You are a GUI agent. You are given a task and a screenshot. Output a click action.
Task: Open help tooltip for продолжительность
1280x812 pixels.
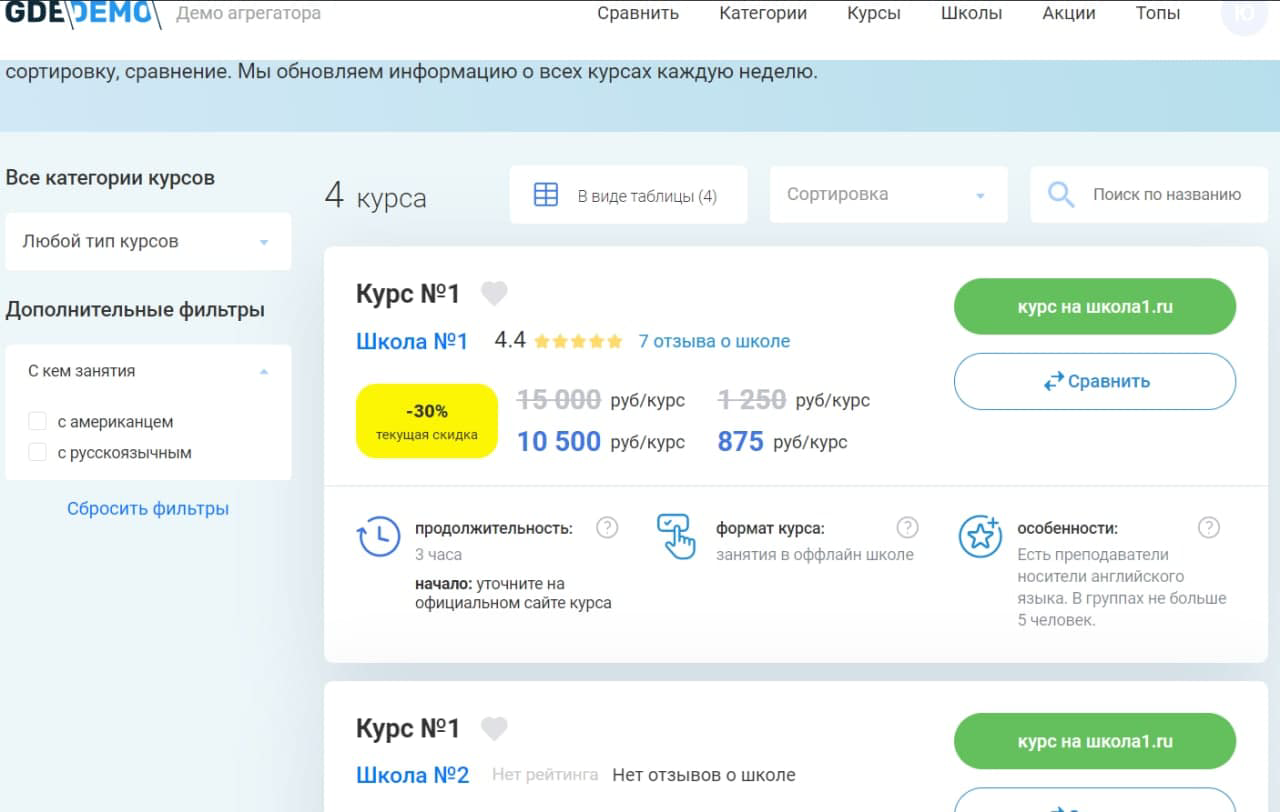607,528
